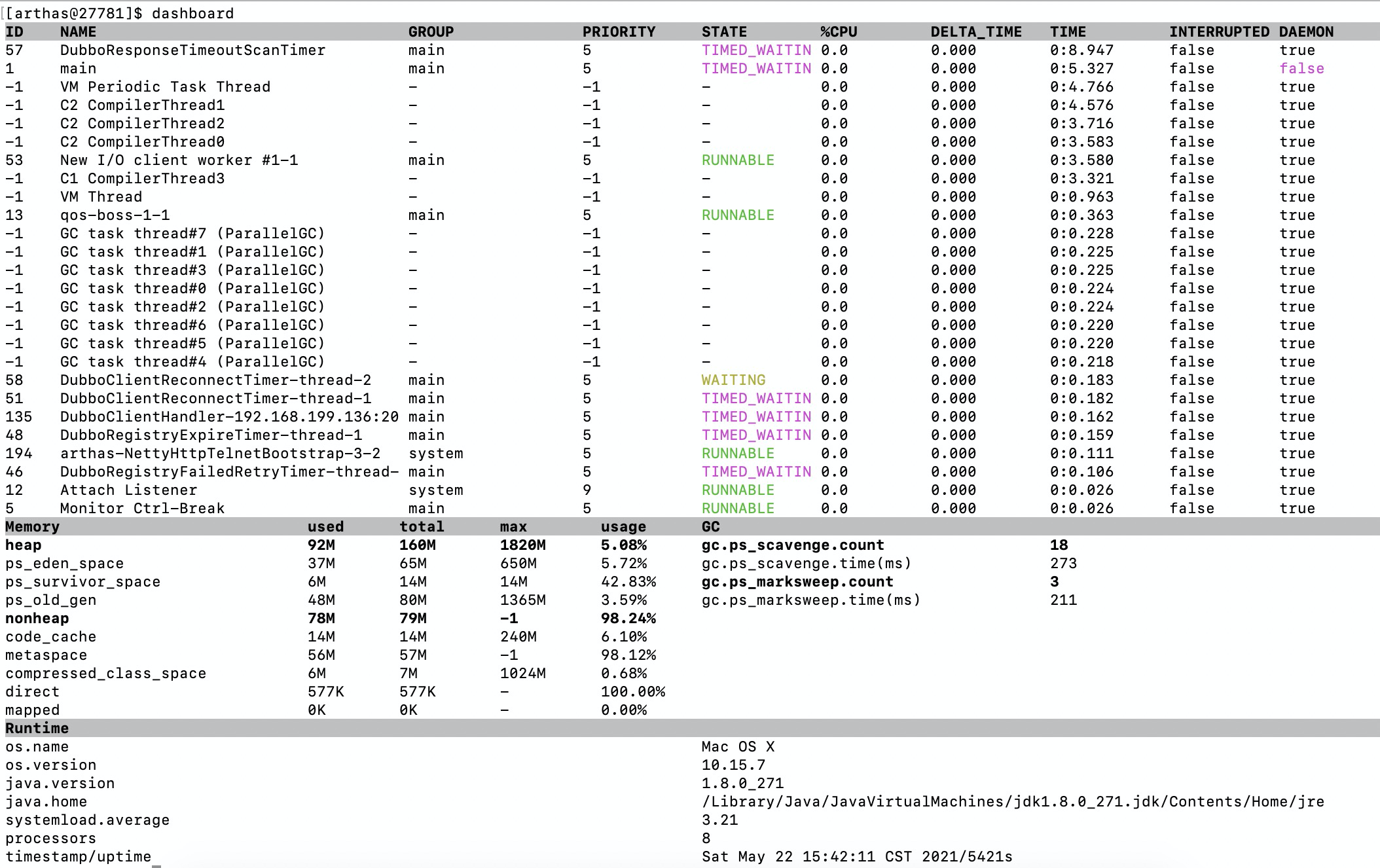The height and width of the screenshot is (868, 1380).
Task: Click the Memory section header
Action: tap(32, 526)
